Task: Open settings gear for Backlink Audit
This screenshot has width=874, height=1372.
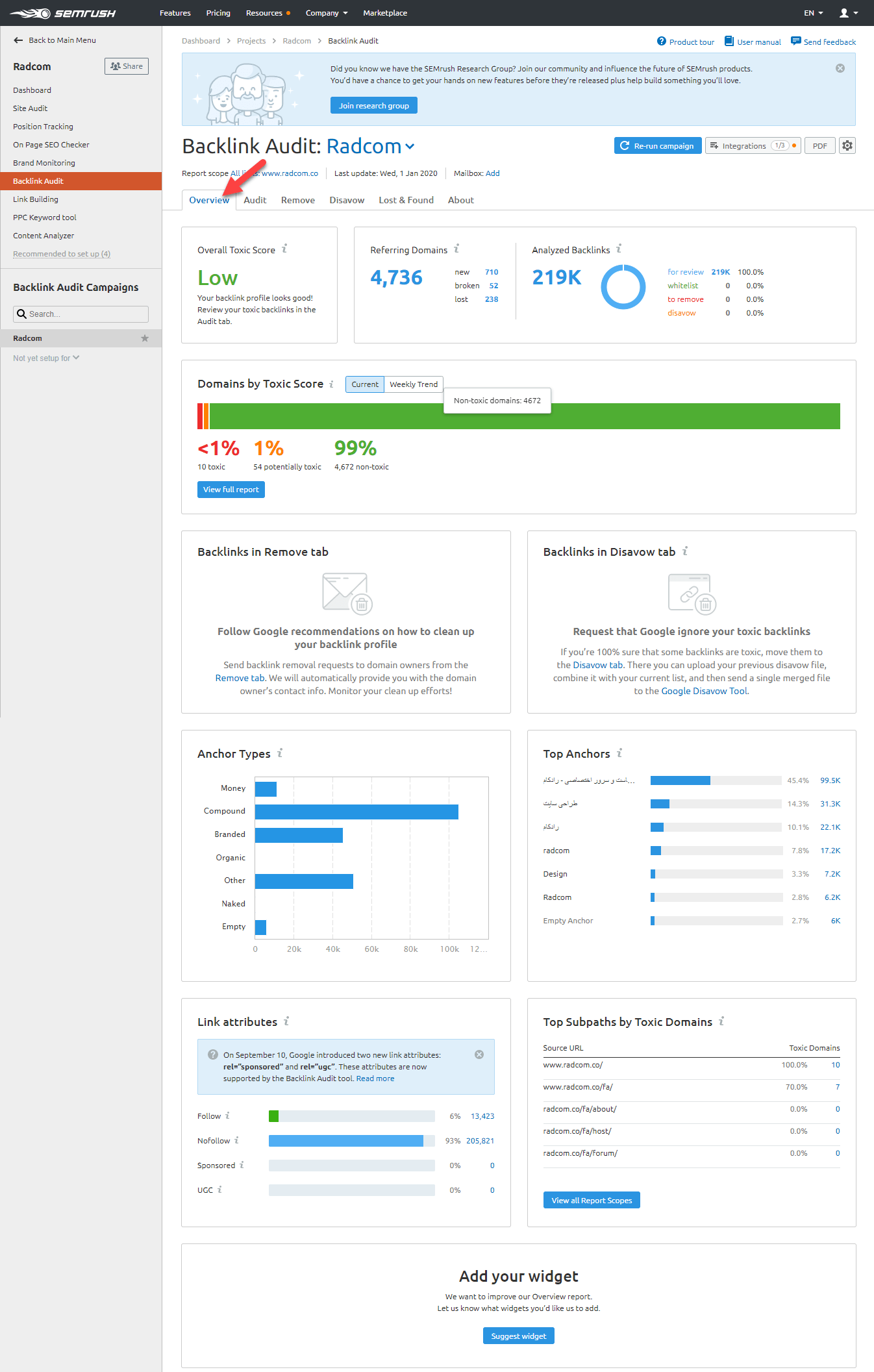Action: tap(847, 145)
